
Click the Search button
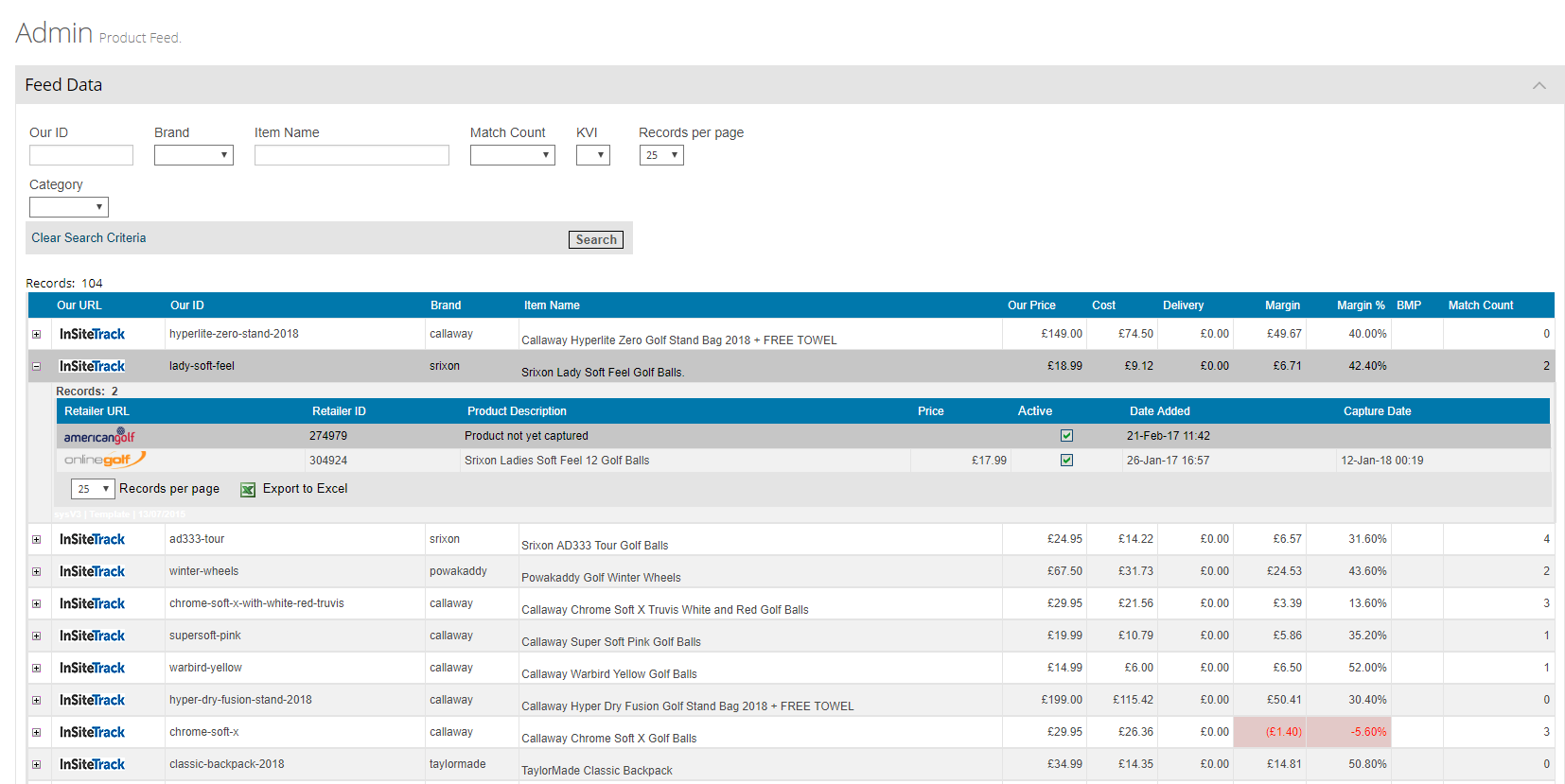(596, 240)
